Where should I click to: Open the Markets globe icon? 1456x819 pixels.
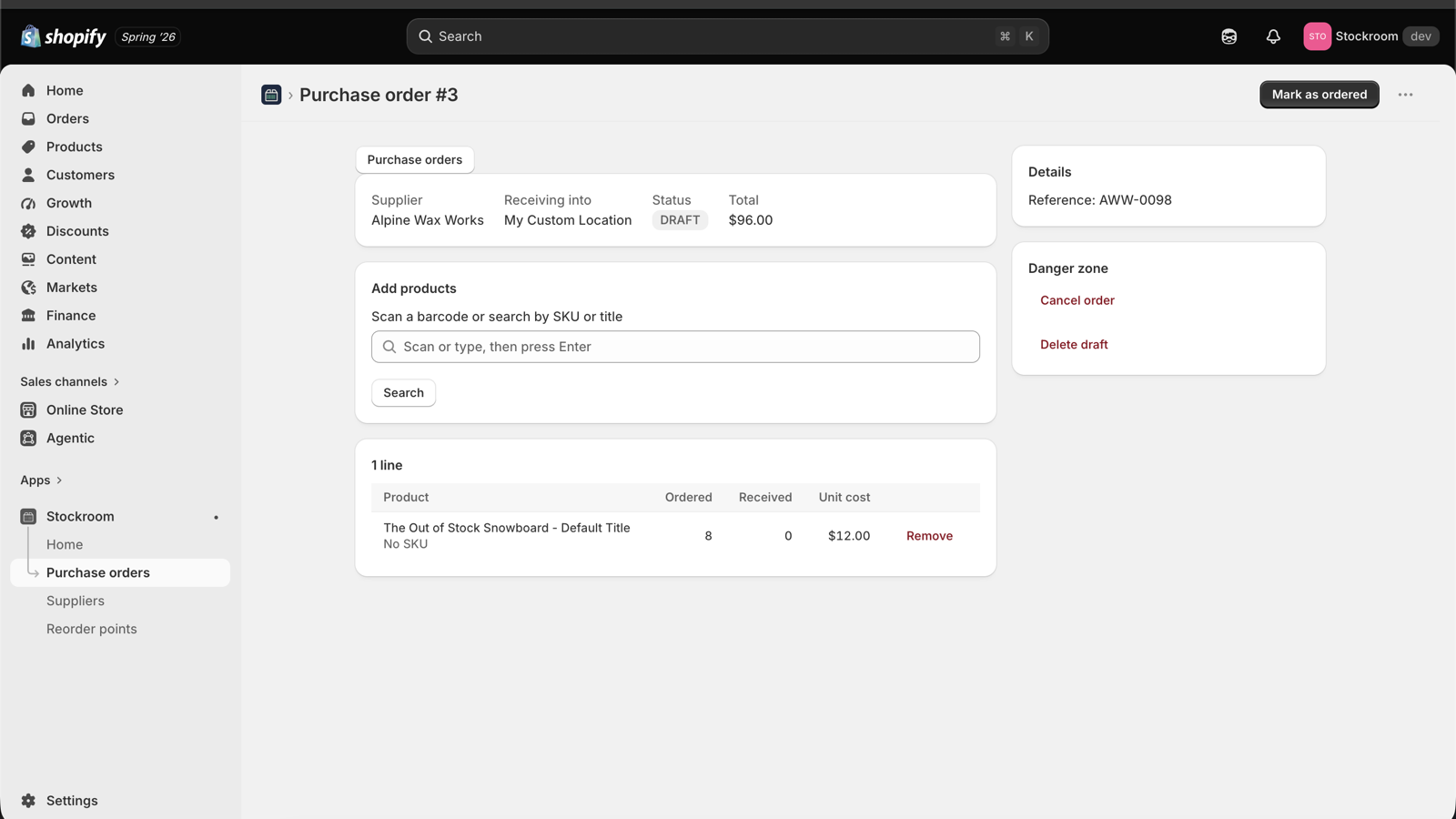point(28,288)
